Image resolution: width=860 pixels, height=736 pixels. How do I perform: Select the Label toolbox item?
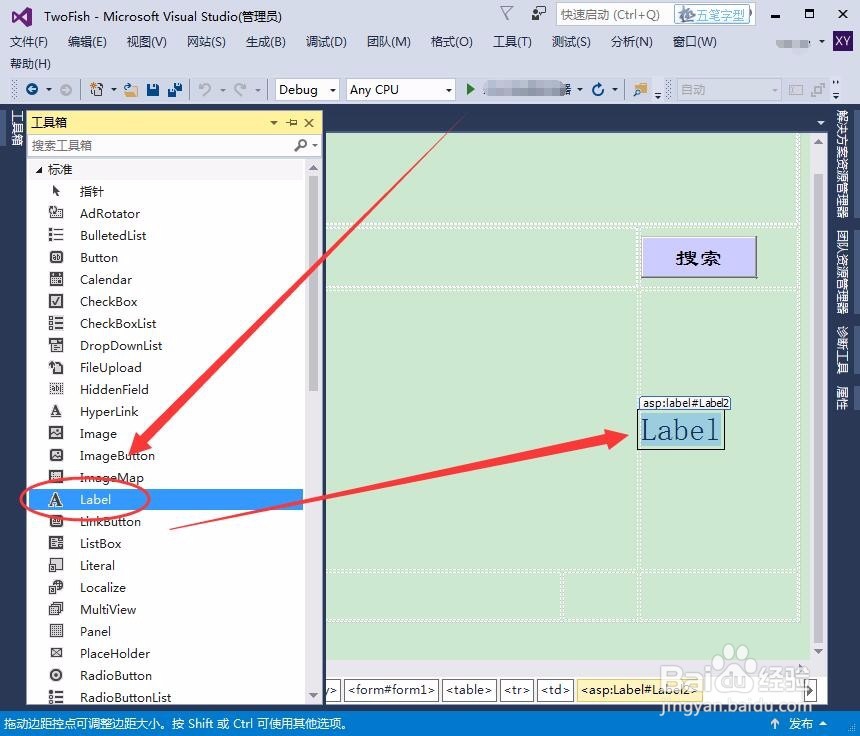[x=165, y=500]
